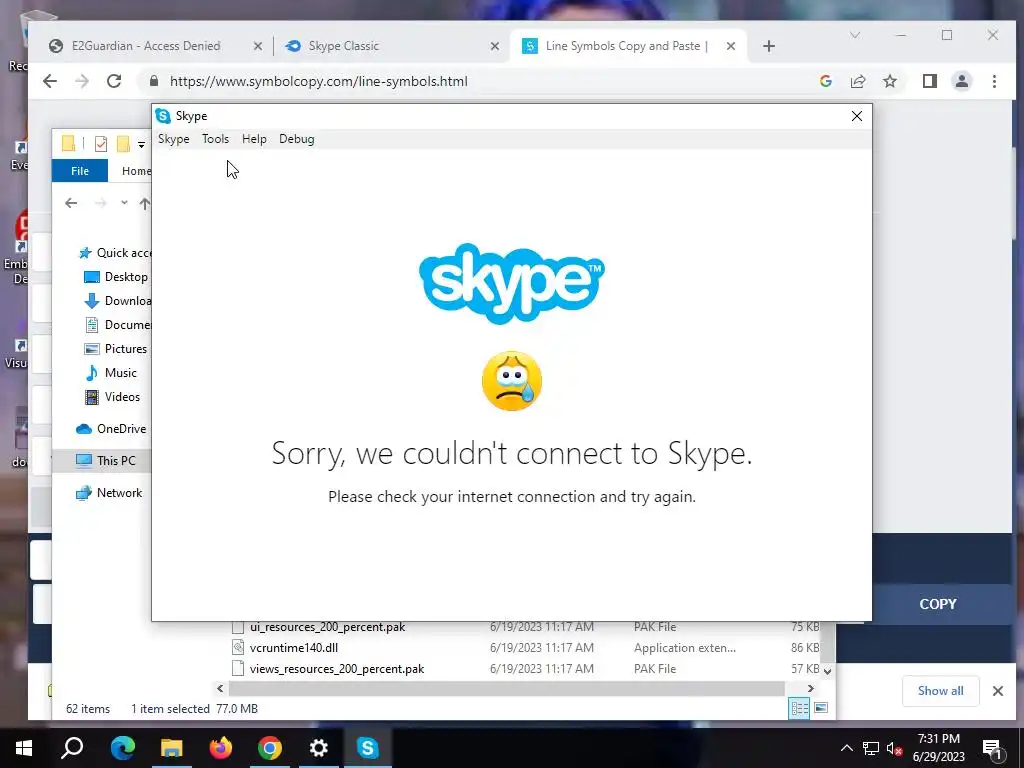This screenshot has width=1024, height=768.
Task: Click the COPY button on the webpage
Action: pos(938,604)
